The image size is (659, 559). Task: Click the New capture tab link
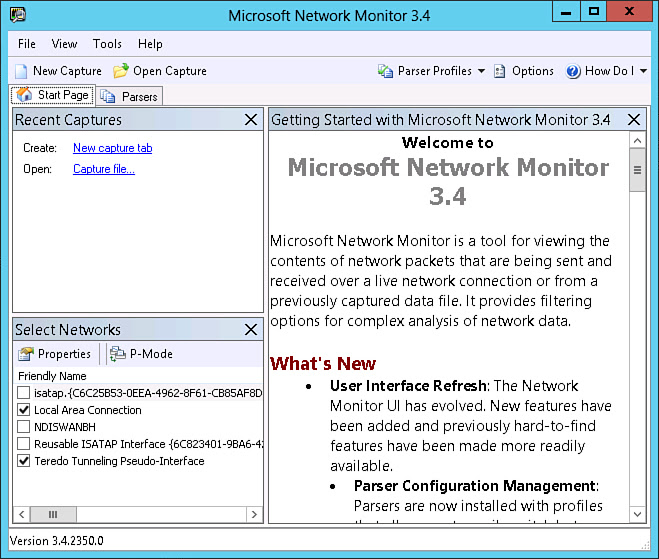click(x=113, y=148)
